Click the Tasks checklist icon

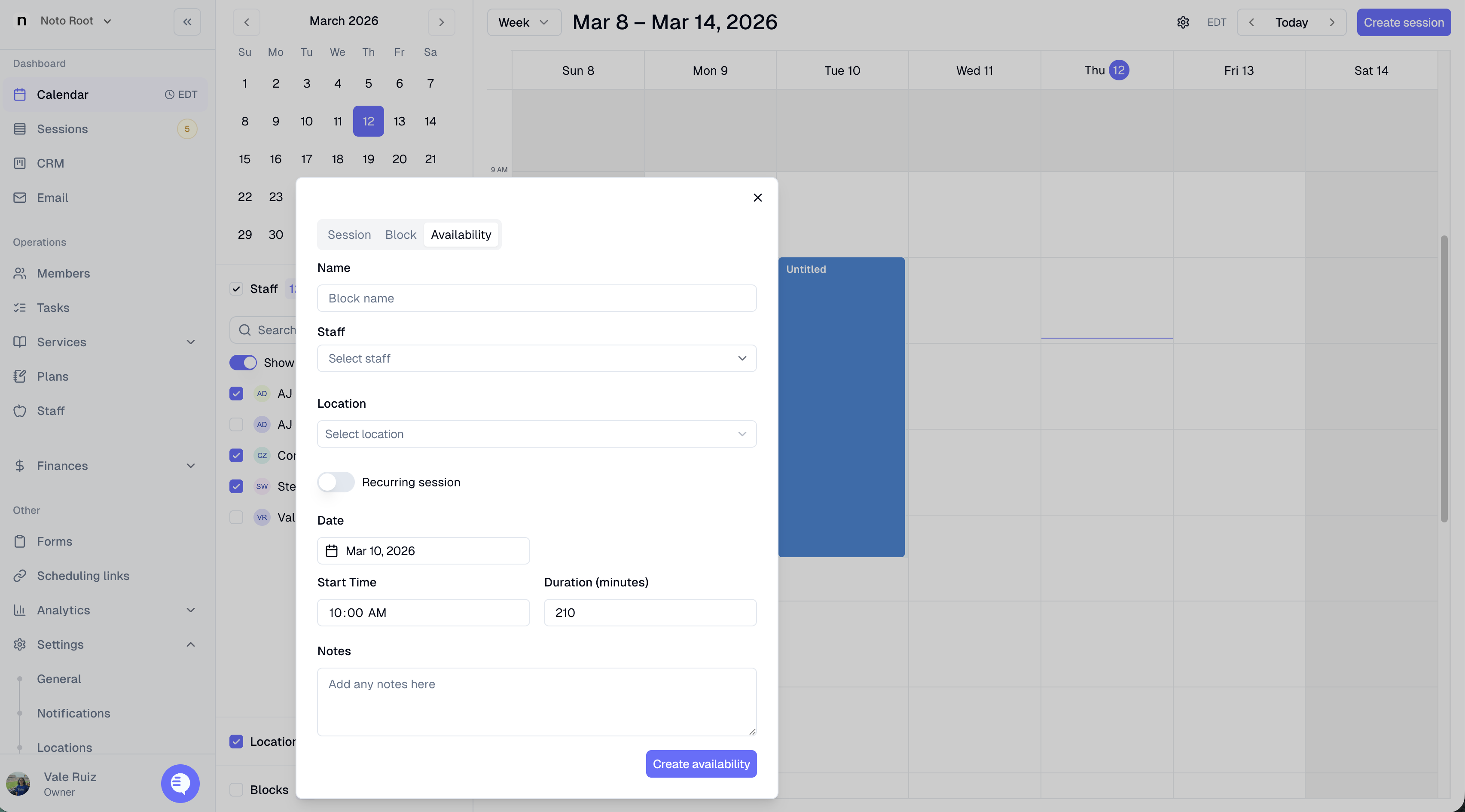pos(20,308)
